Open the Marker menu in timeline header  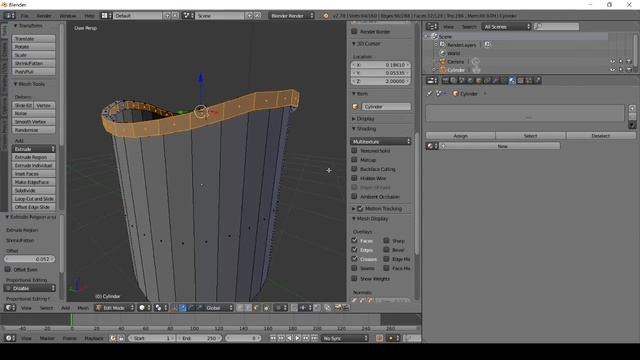click(47, 338)
